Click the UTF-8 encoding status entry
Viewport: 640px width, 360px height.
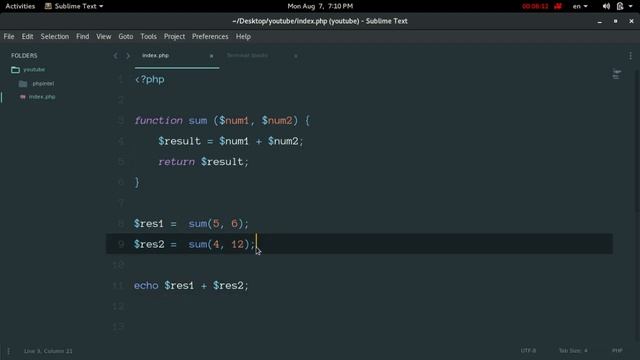click(528, 351)
